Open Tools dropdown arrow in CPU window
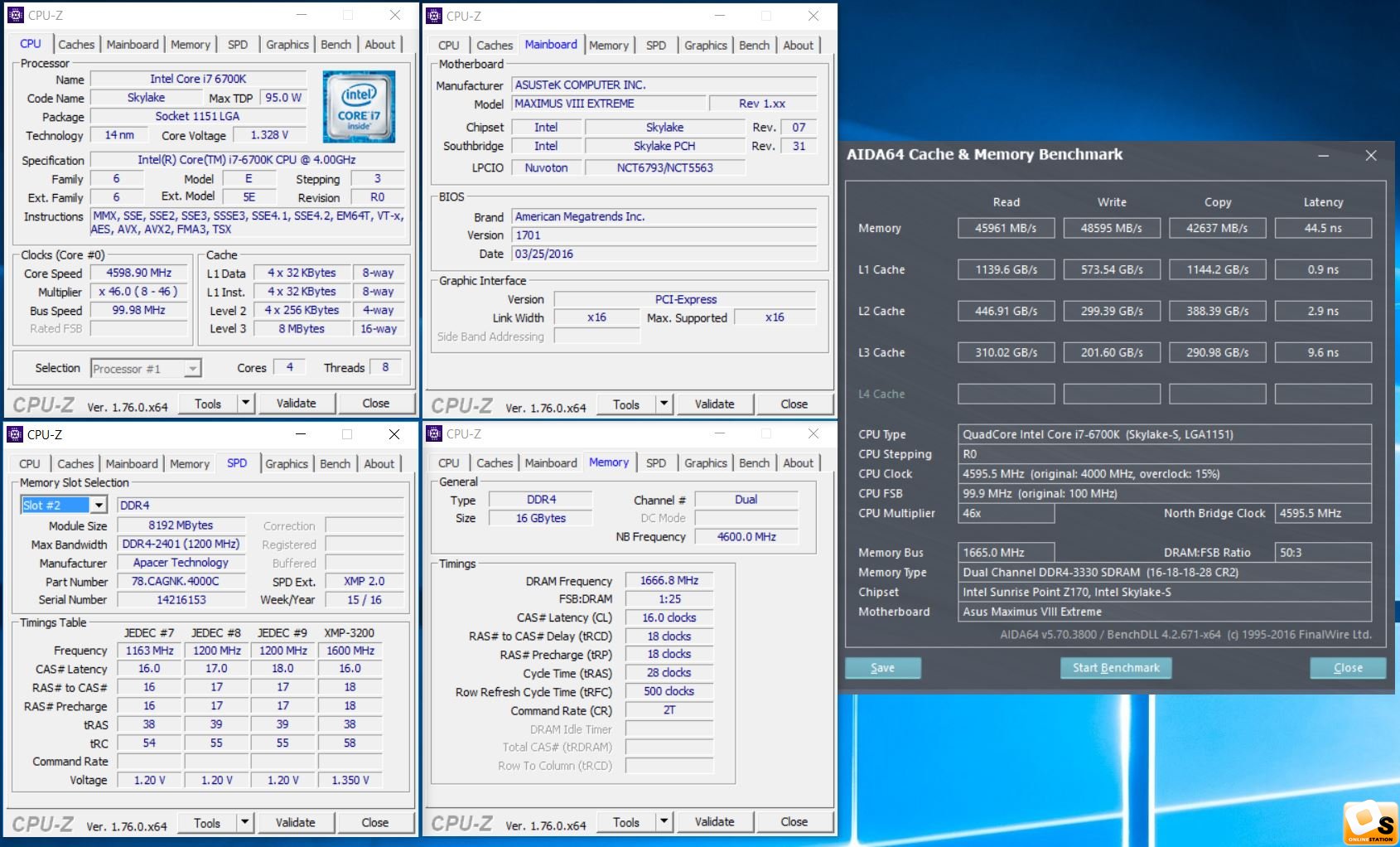The width and height of the screenshot is (1400, 847). [x=245, y=404]
